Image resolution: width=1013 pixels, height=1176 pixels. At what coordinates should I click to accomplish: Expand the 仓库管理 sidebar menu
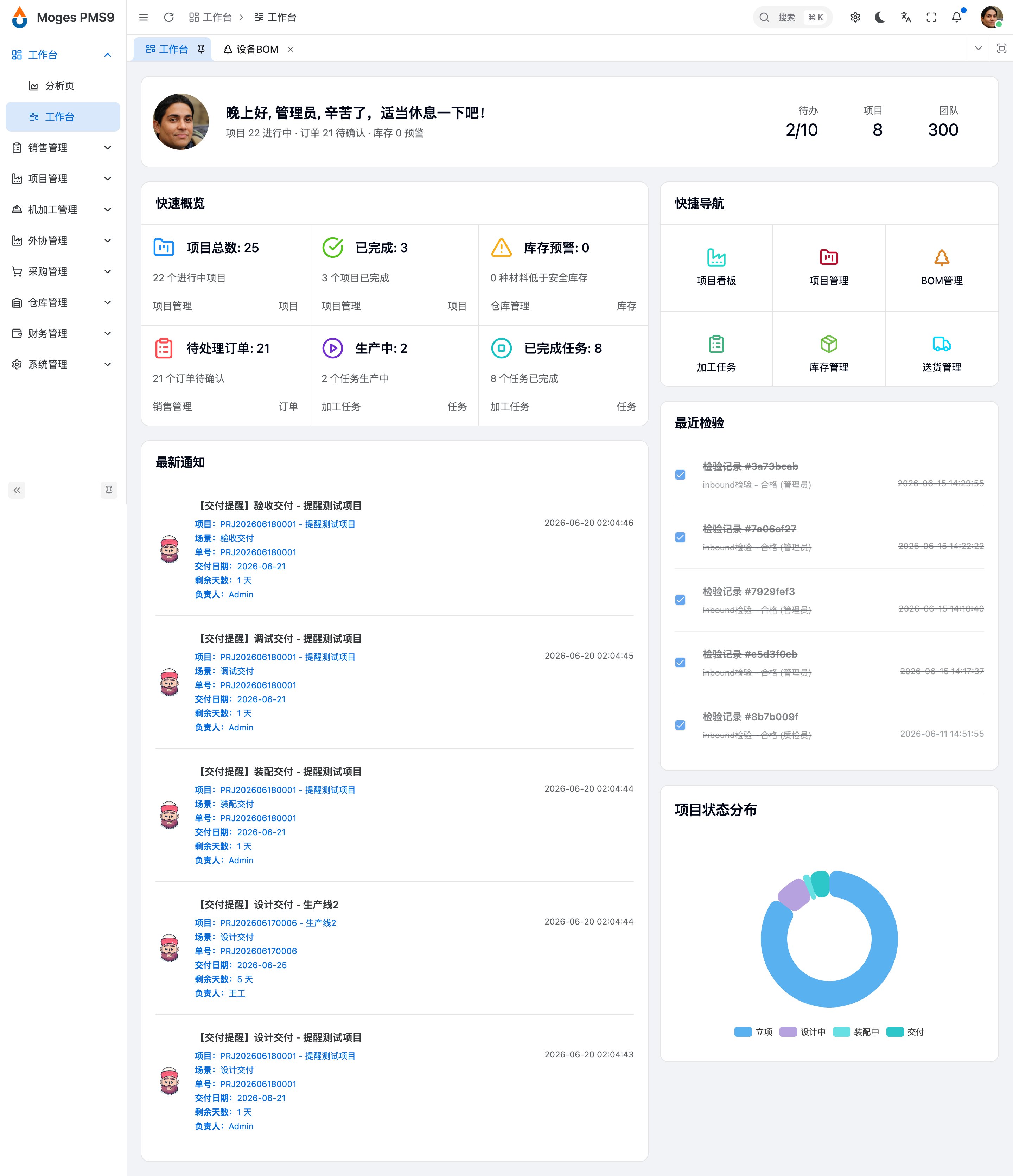[63, 302]
